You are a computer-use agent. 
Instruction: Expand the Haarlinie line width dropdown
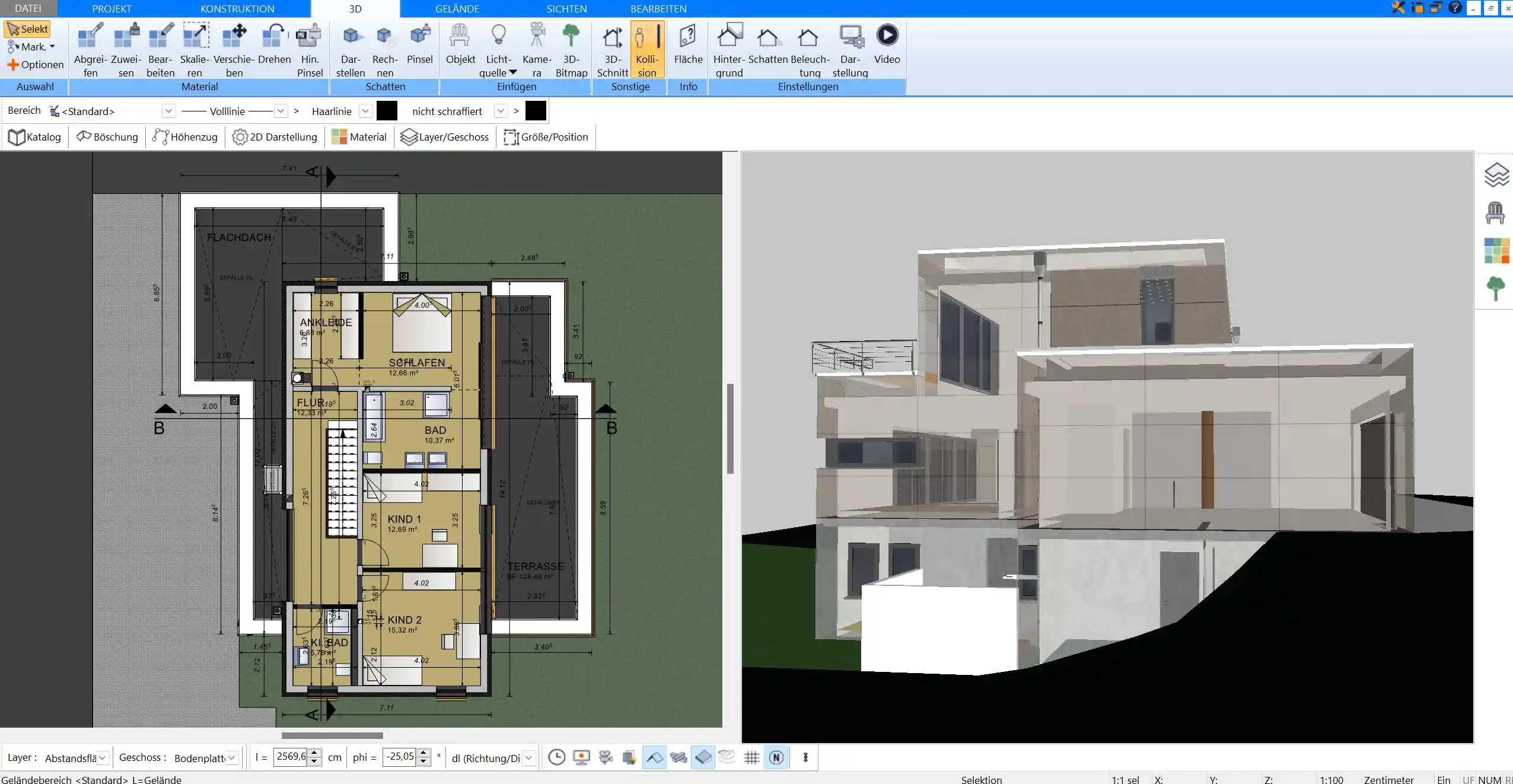(x=366, y=111)
